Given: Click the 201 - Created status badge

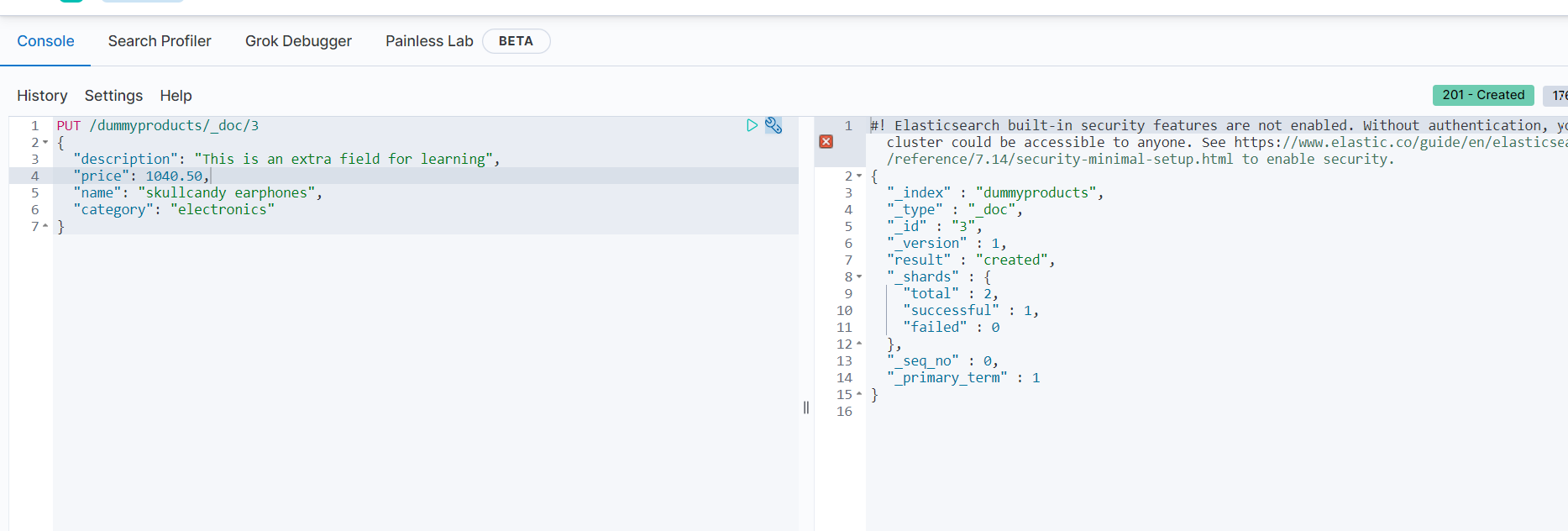Looking at the screenshot, I should pos(1483,95).
